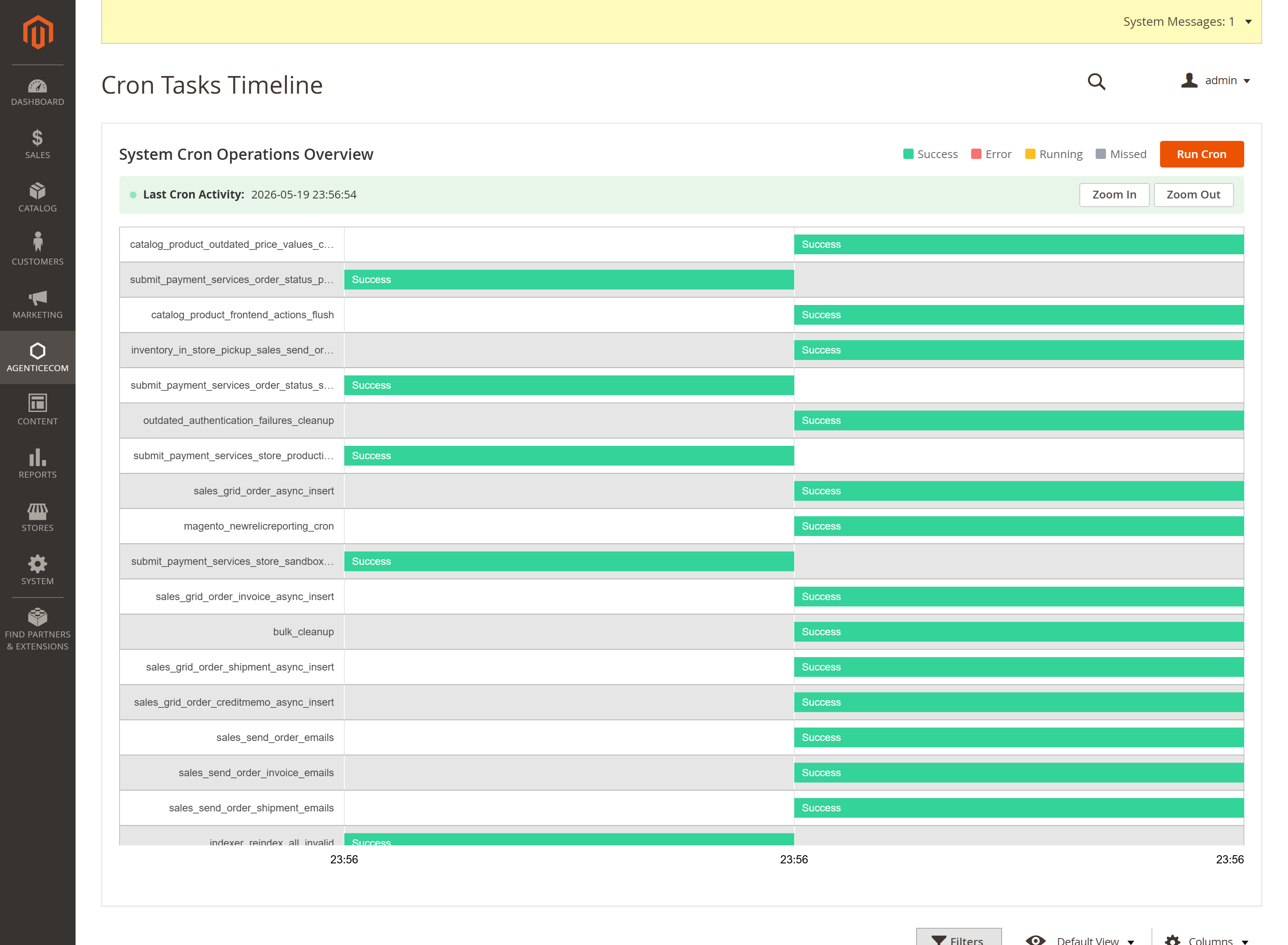Click the sales_grid_order_invoice_async_insert row label
Viewport: 1288px width, 945px height.
point(245,597)
